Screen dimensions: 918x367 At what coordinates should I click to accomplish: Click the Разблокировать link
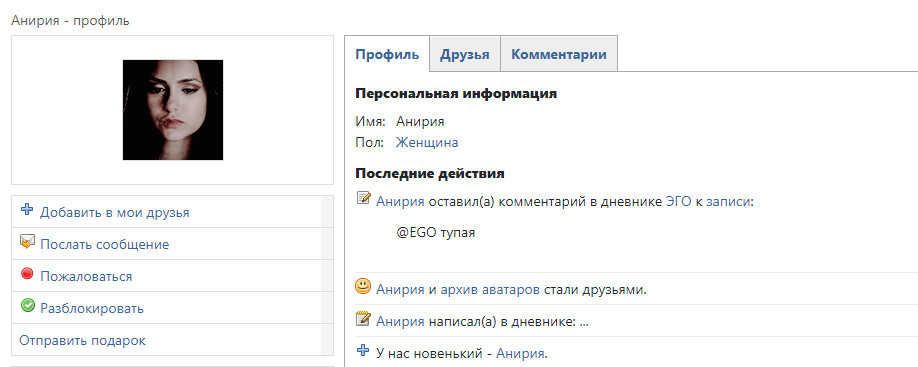92,308
